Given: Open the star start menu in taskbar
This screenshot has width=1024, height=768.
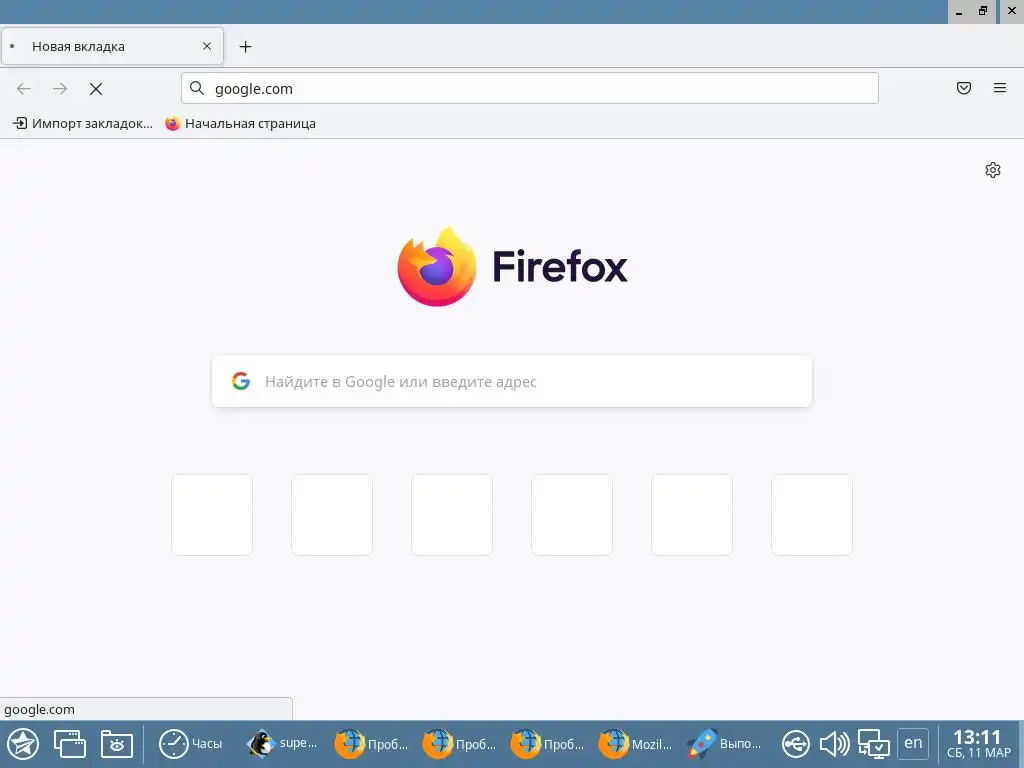Looking at the screenshot, I should click(23, 744).
